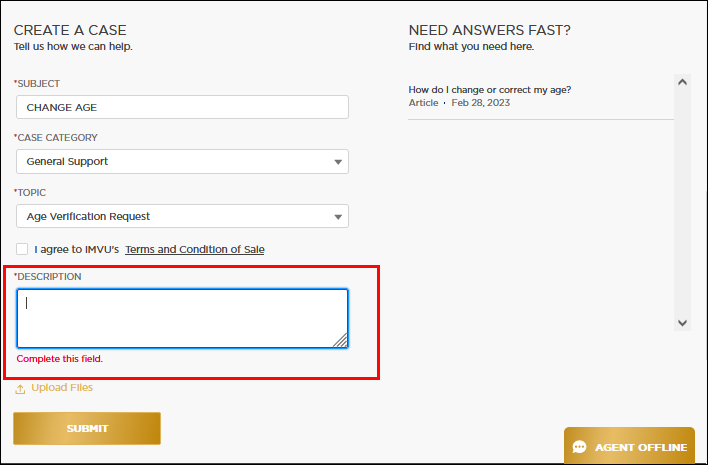Click the Topic dropdown arrow icon
708x465 pixels.
point(338,217)
